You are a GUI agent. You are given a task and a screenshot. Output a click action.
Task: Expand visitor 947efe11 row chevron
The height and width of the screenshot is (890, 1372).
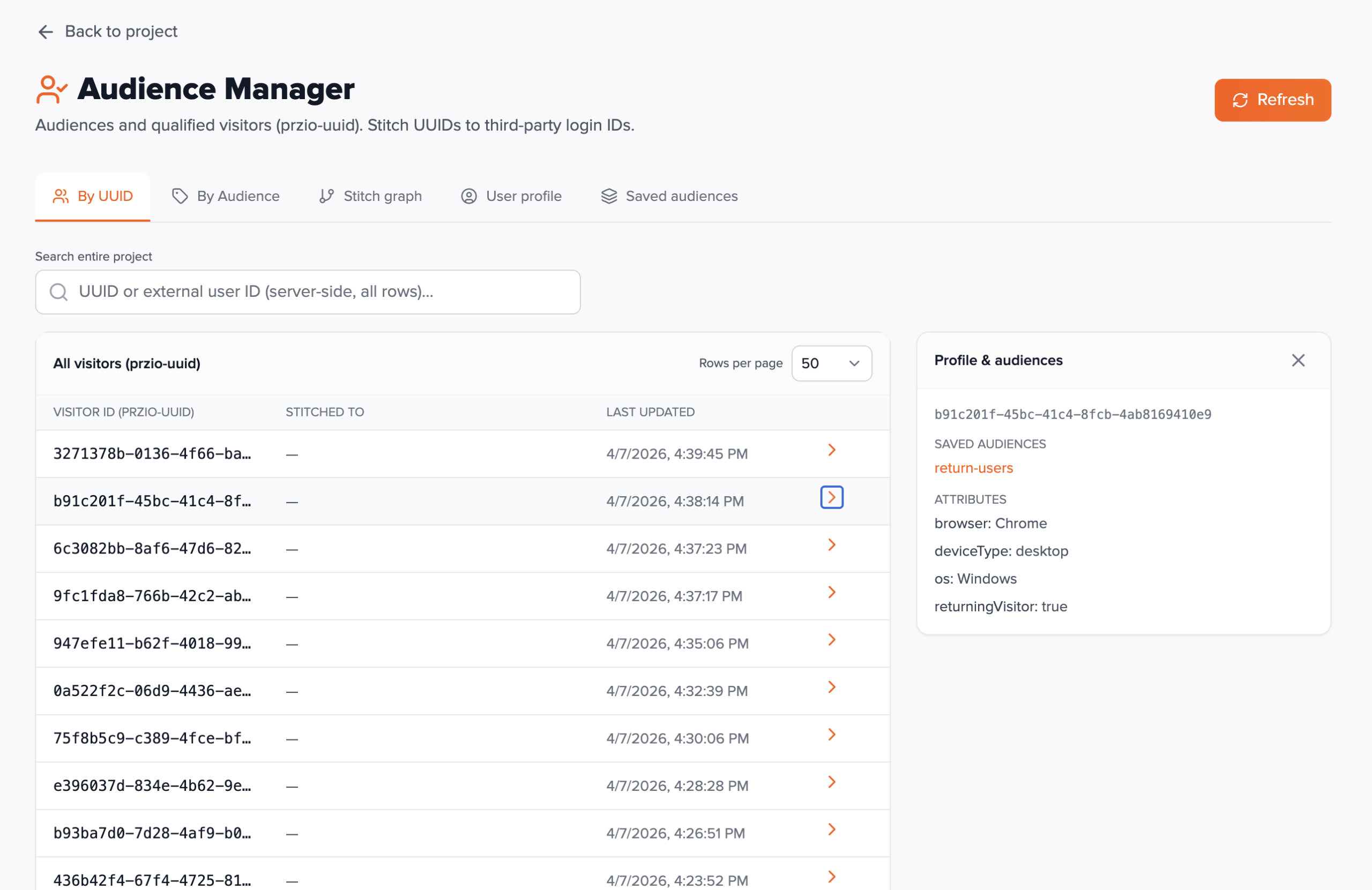(x=831, y=640)
